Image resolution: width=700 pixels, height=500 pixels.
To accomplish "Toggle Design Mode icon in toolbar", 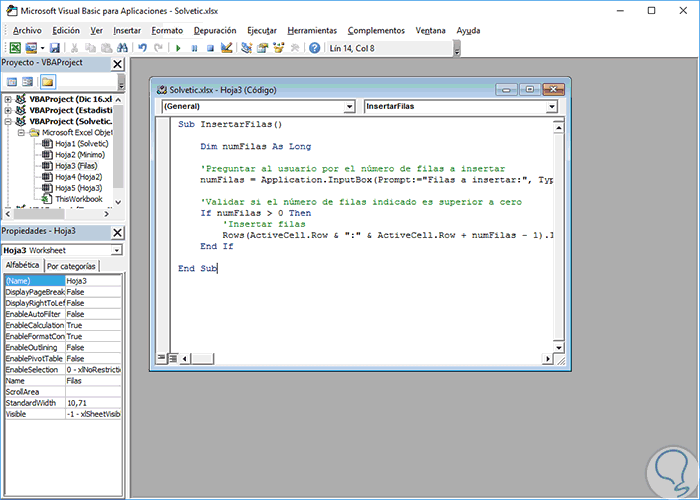I will (227, 47).
